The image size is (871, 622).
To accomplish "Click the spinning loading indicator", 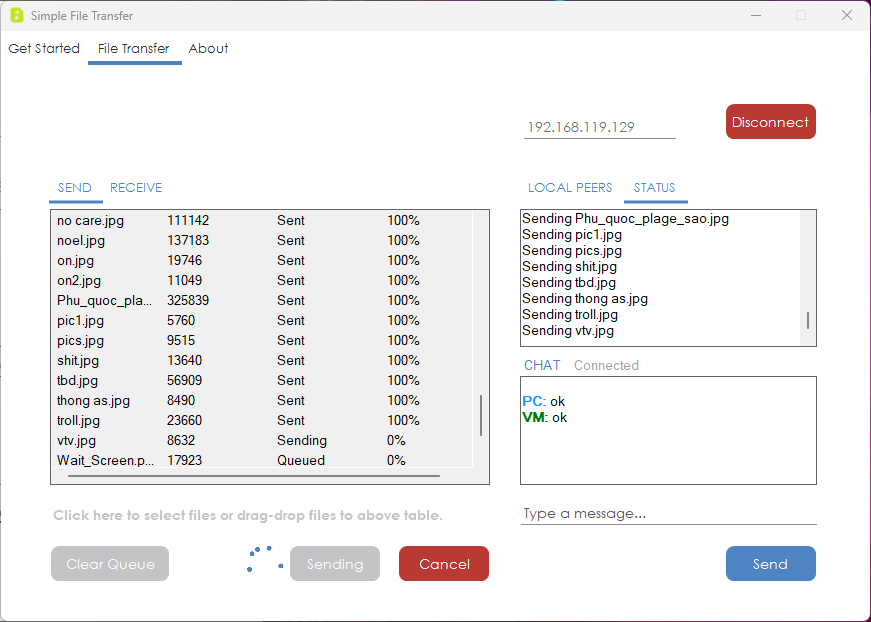I will [x=265, y=560].
